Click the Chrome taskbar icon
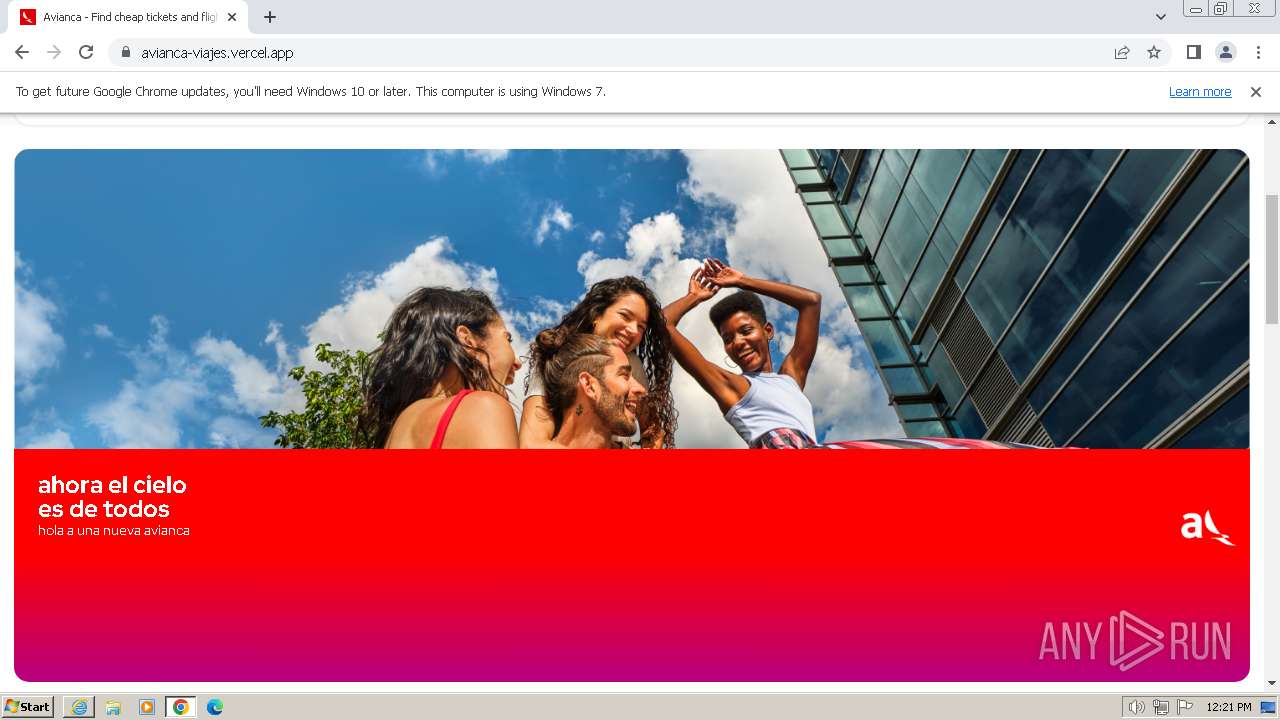 pos(181,707)
